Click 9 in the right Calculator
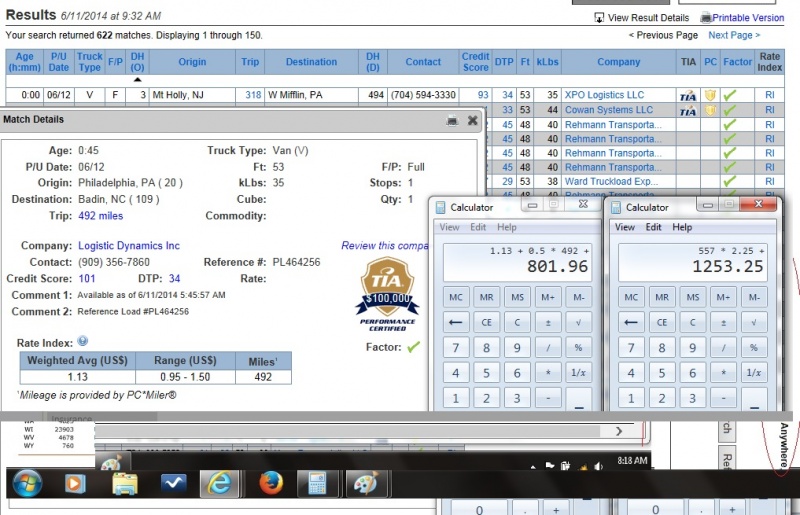Viewport: 800px width, 515px height. [692, 348]
